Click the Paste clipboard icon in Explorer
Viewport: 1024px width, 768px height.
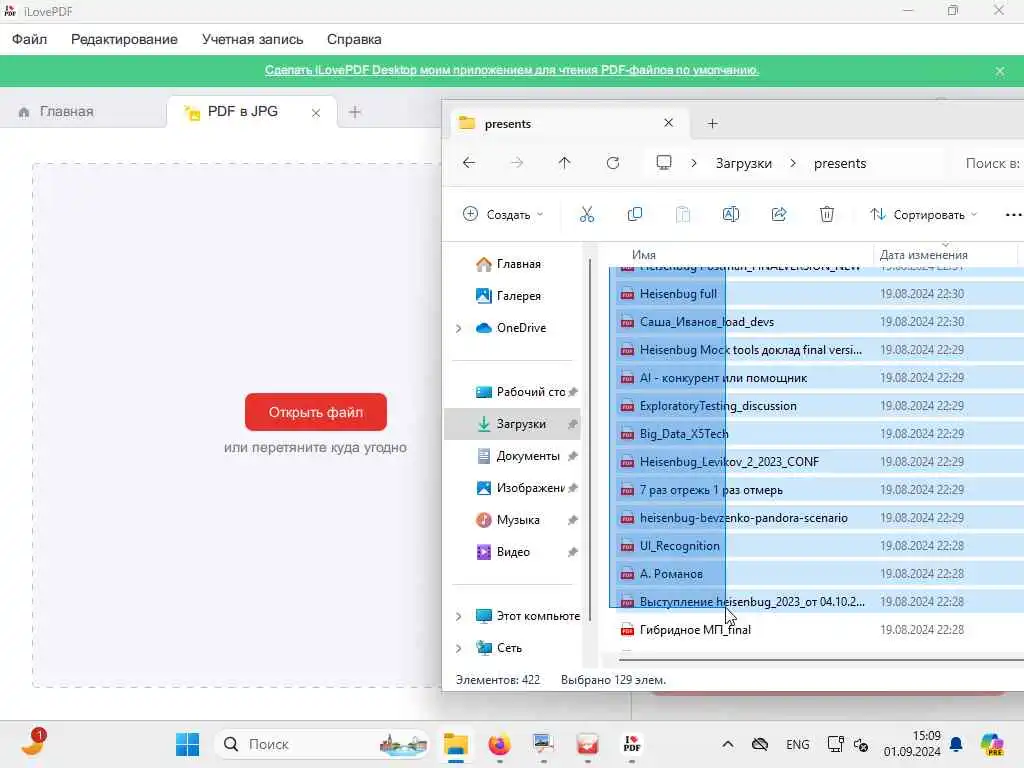[682, 214]
